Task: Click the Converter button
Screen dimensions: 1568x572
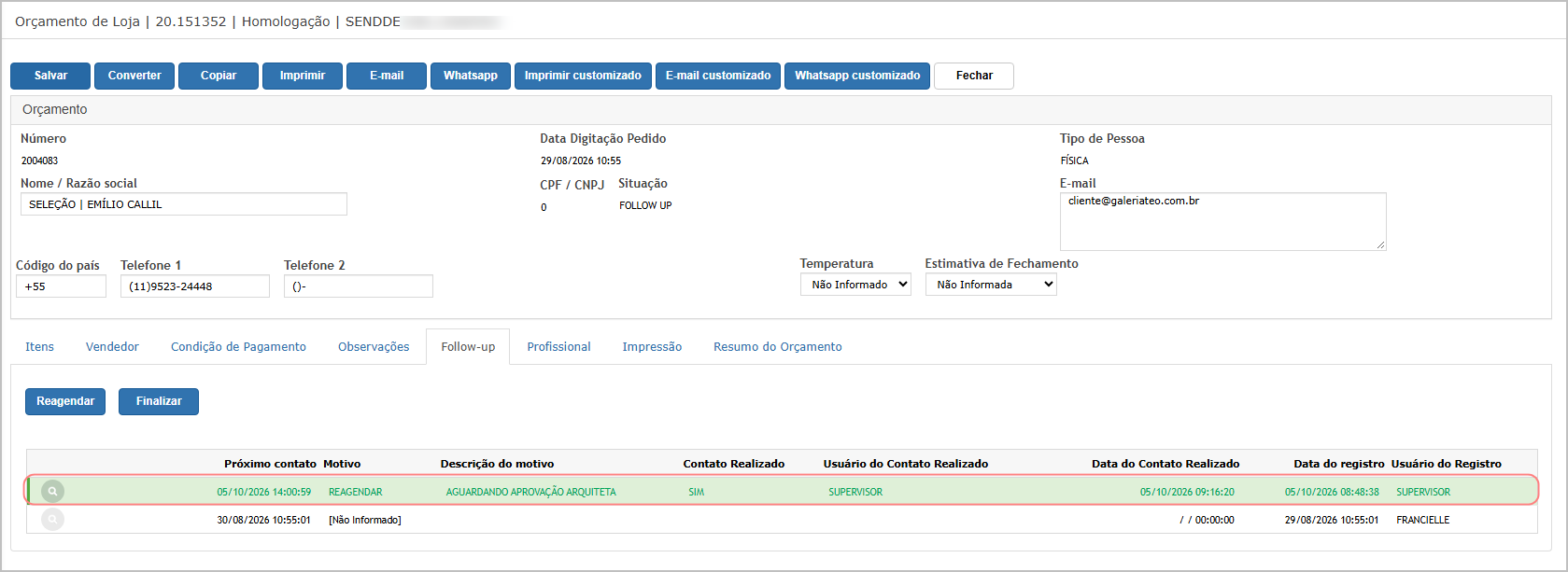Action: click(x=134, y=76)
